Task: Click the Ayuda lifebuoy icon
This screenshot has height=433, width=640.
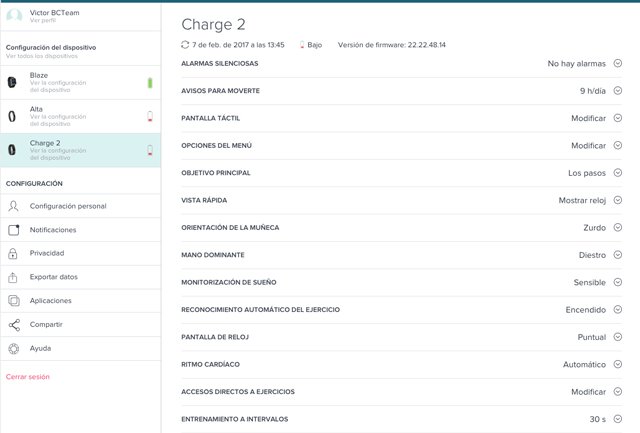Action: pos(14,349)
